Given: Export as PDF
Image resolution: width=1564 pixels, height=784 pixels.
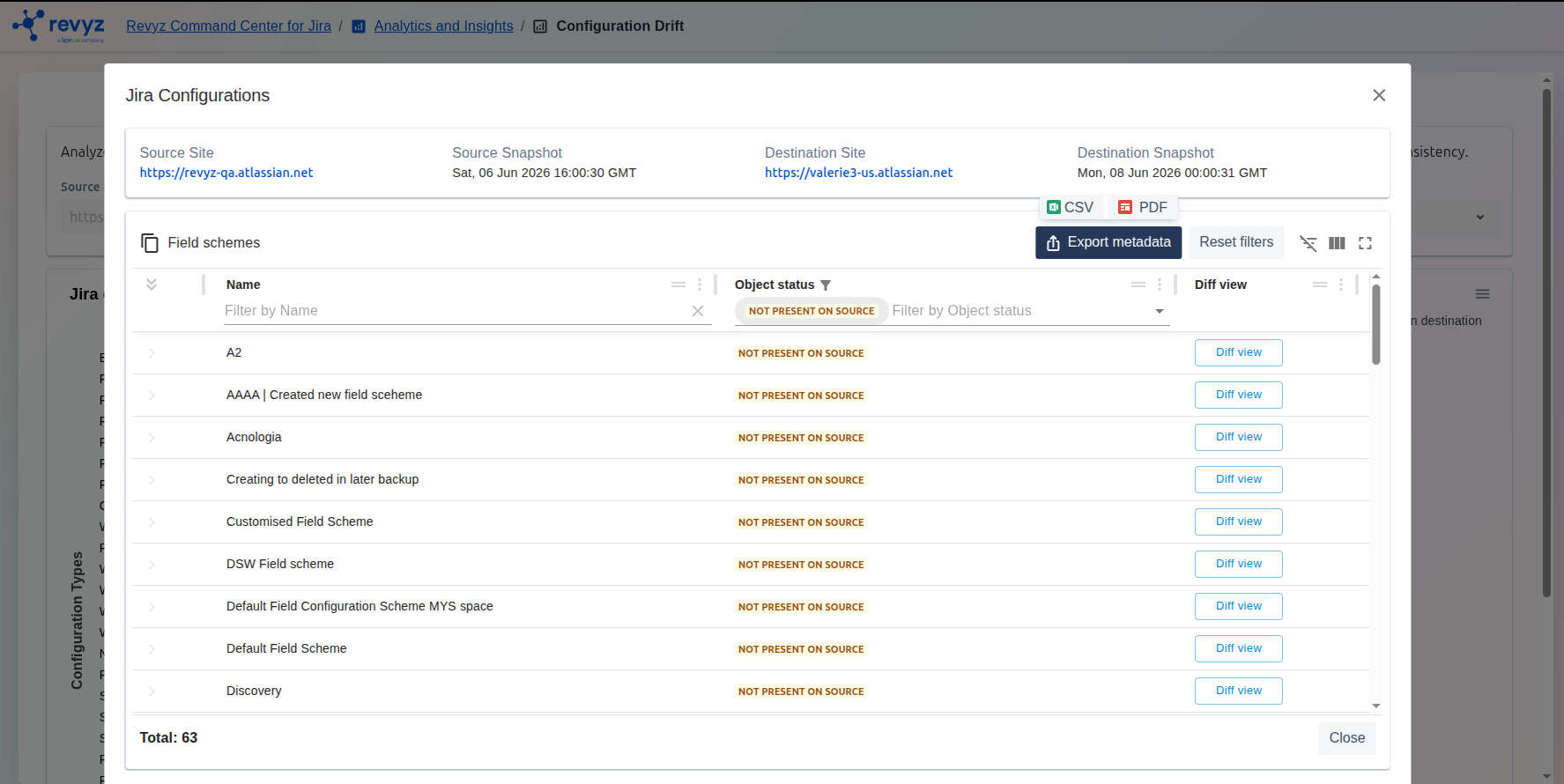Looking at the screenshot, I should coord(1143,207).
